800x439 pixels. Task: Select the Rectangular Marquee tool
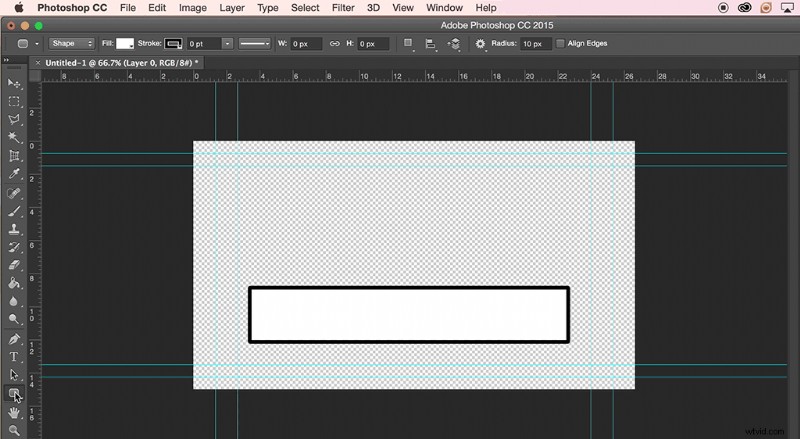point(14,102)
